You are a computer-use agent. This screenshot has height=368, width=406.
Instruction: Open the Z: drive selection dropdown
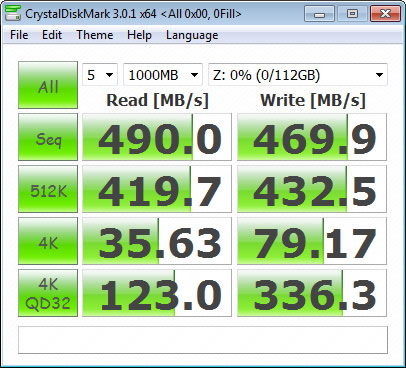[x=298, y=75]
